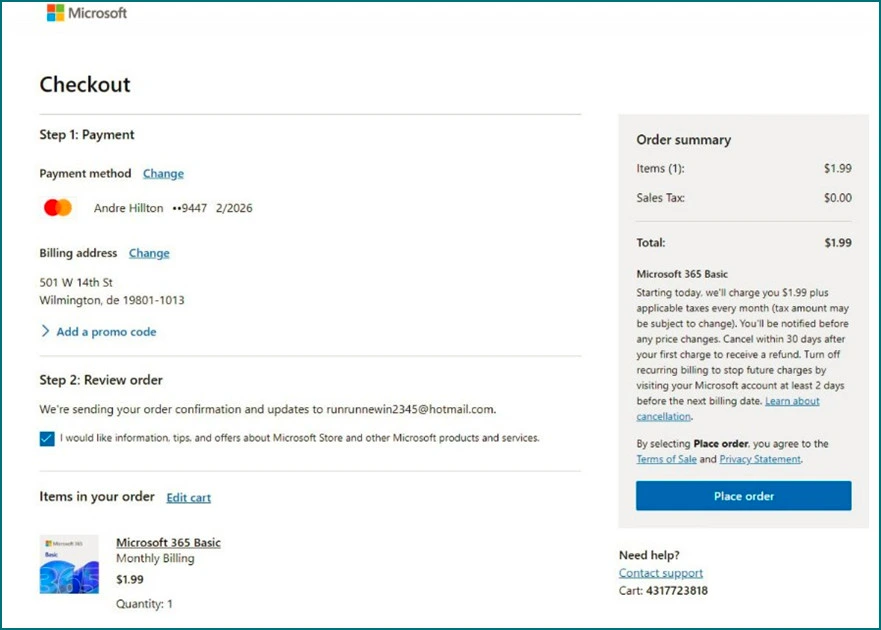Change the billing address

click(x=149, y=253)
